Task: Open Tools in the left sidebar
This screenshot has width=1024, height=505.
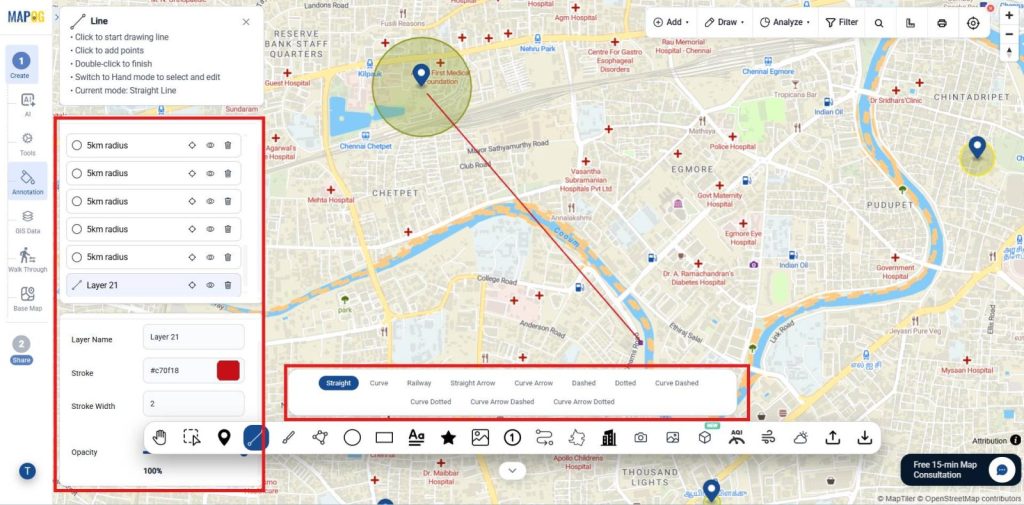Action: [x=27, y=144]
